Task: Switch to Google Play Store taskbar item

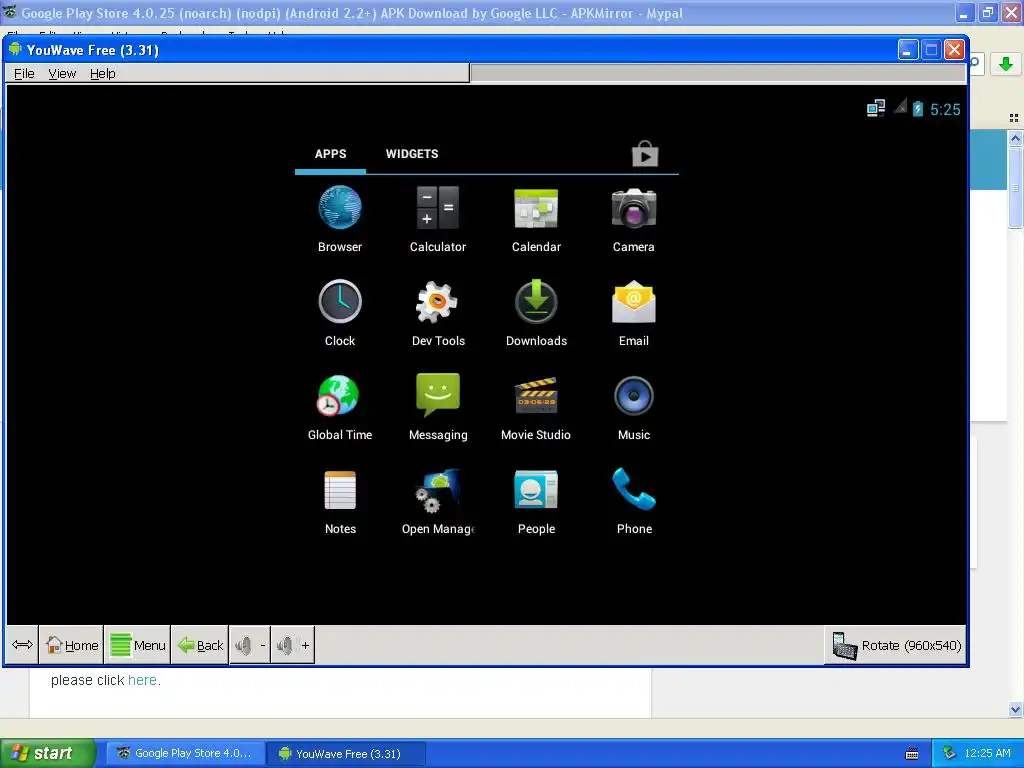Action: click(185, 754)
